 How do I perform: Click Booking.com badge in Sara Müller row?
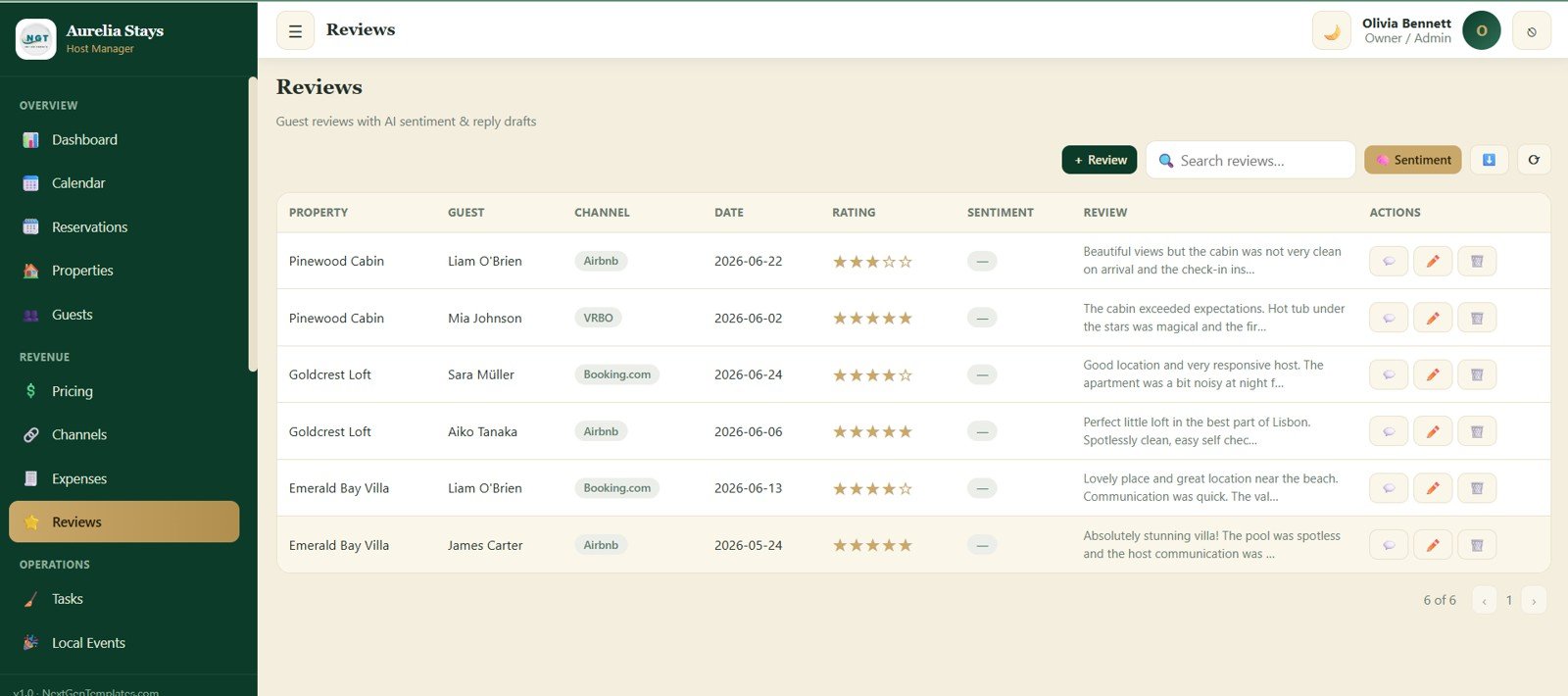tap(616, 374)
